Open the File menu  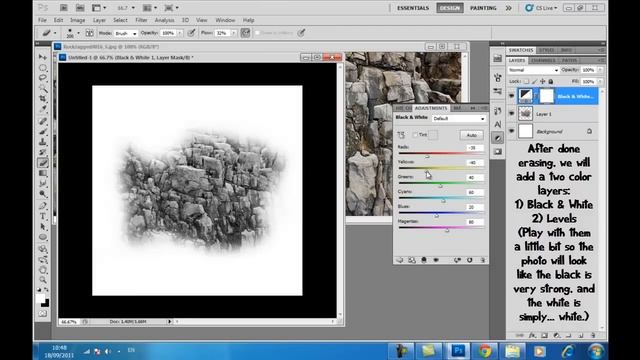(x=42, y=20)
